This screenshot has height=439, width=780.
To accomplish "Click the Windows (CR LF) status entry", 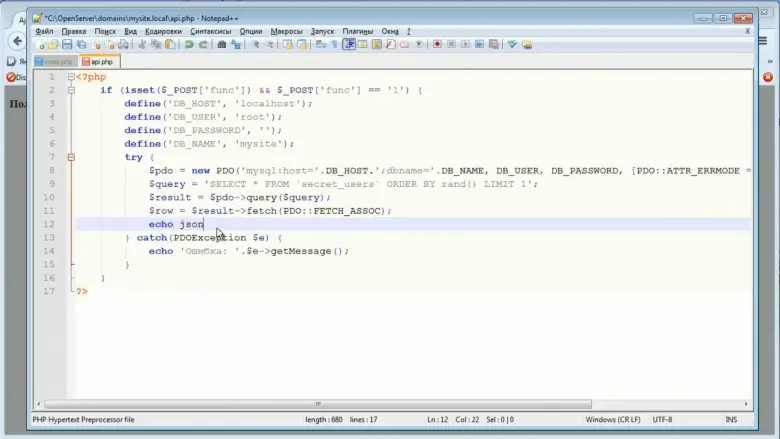I will (612, 420).
